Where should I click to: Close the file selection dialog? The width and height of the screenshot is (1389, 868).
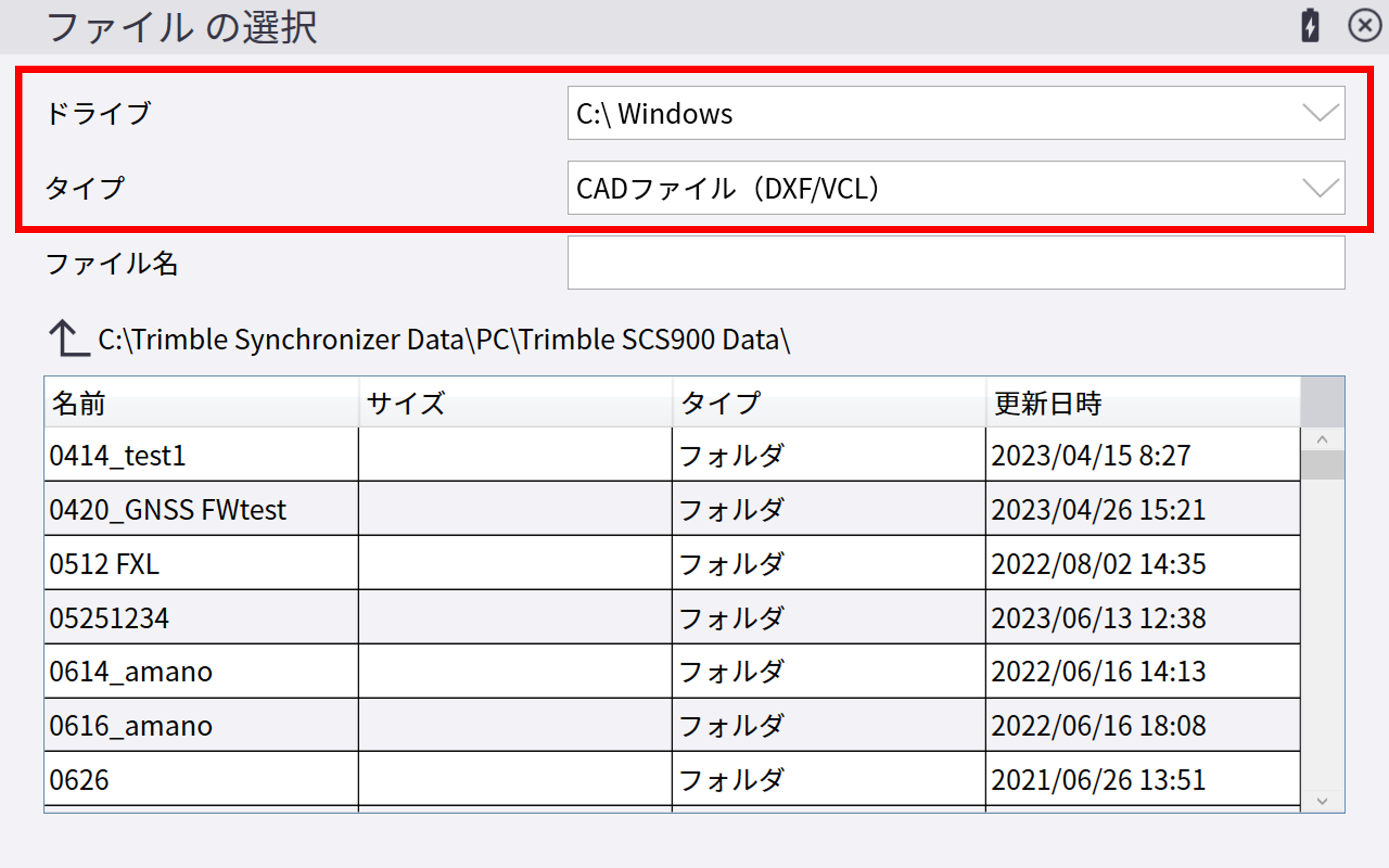[x=1364, y=26]
